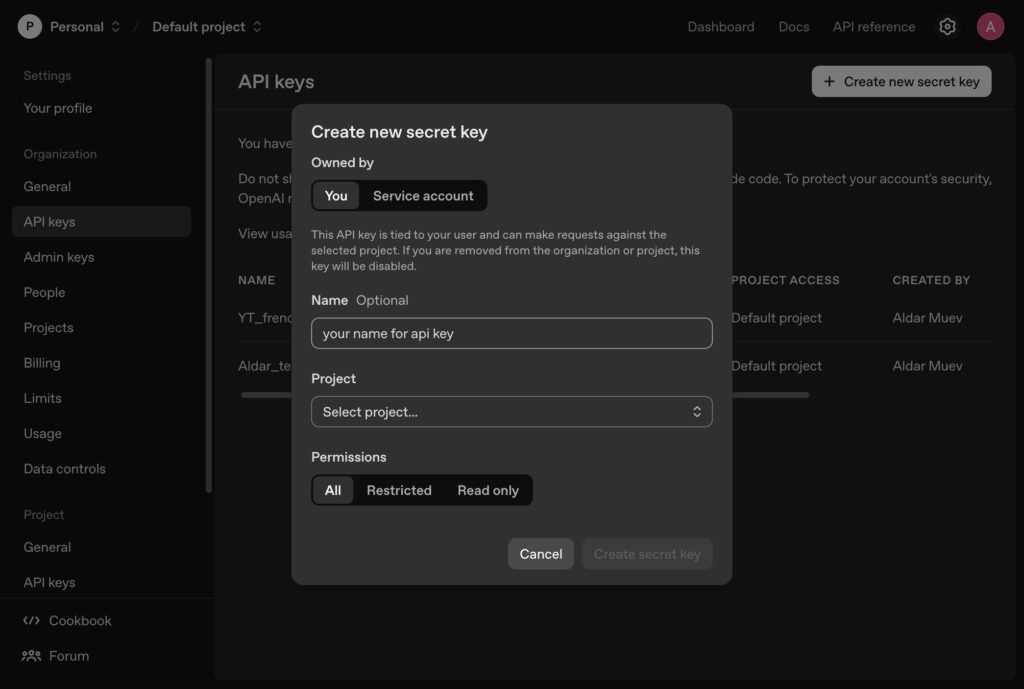Select the You ownership option
Image resolution: width=1024 pixels, height=689 pixels.
click(x=336, y=196)
